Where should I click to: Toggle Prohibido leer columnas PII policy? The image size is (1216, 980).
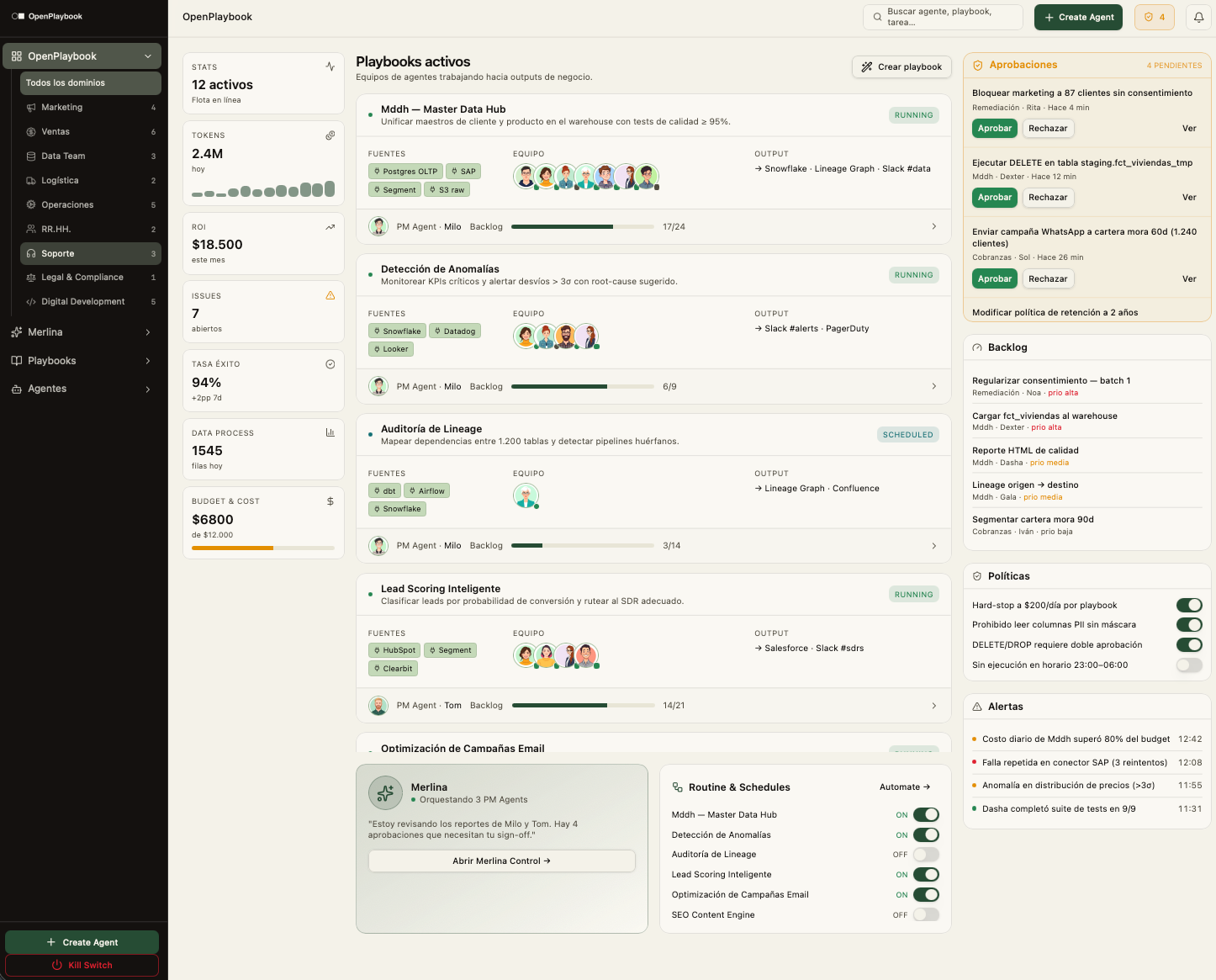(1189, 625)
